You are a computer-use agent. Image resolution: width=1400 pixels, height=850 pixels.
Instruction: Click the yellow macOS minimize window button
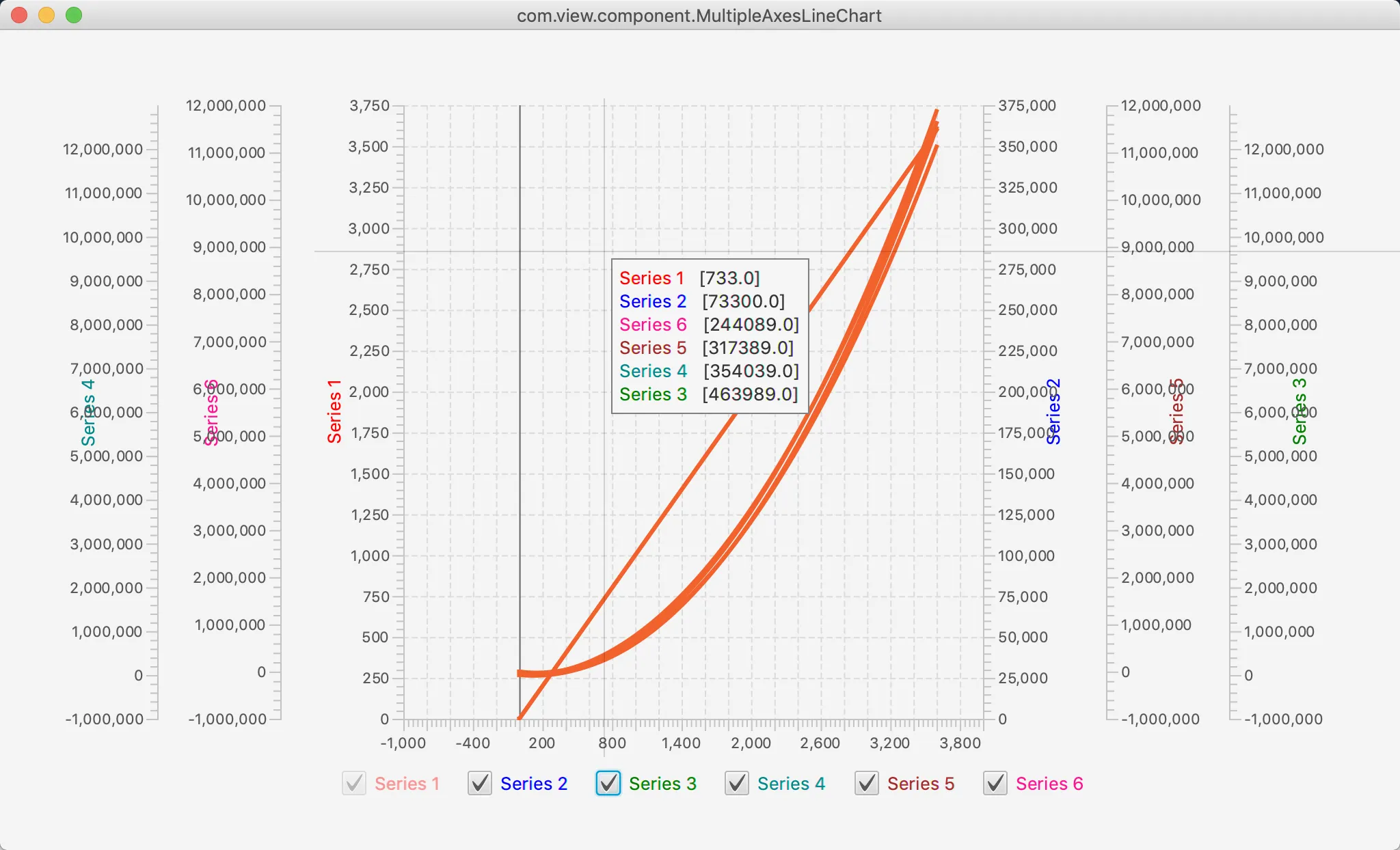click(x=46, y=15)
